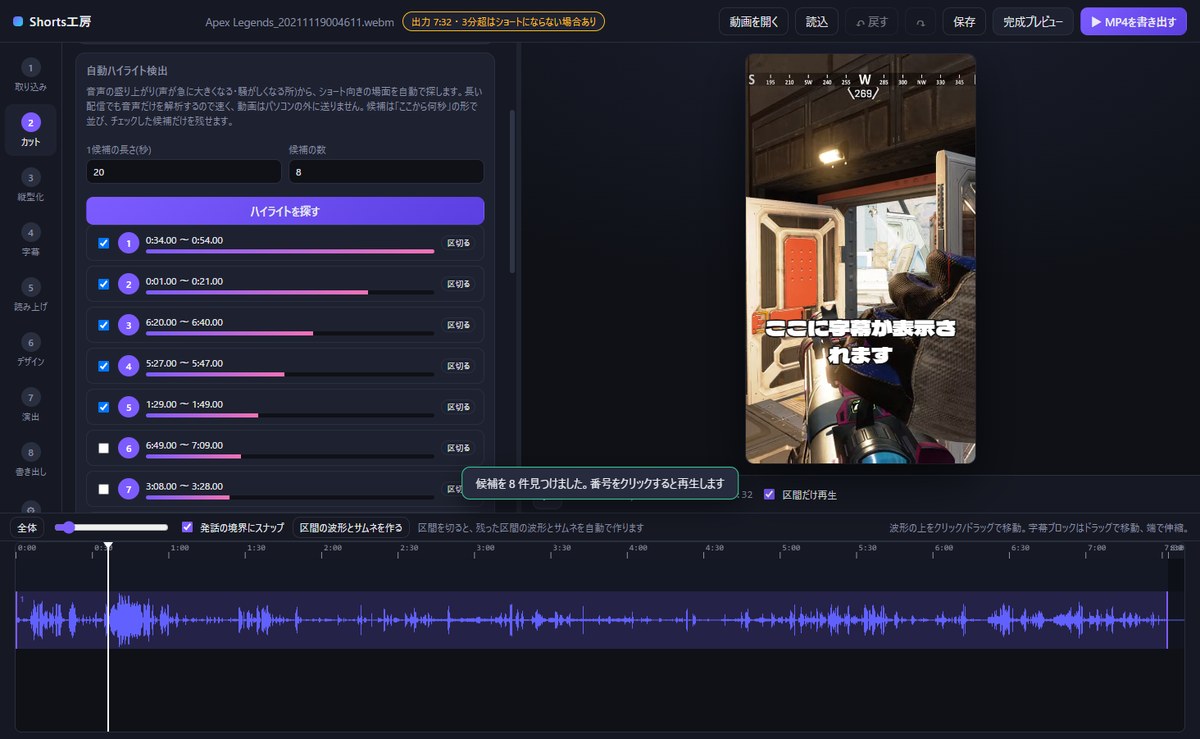Click 区切る for candidate 5:27.00
Viewport: 1200px width, 739px height.
(x=458, y=366)
